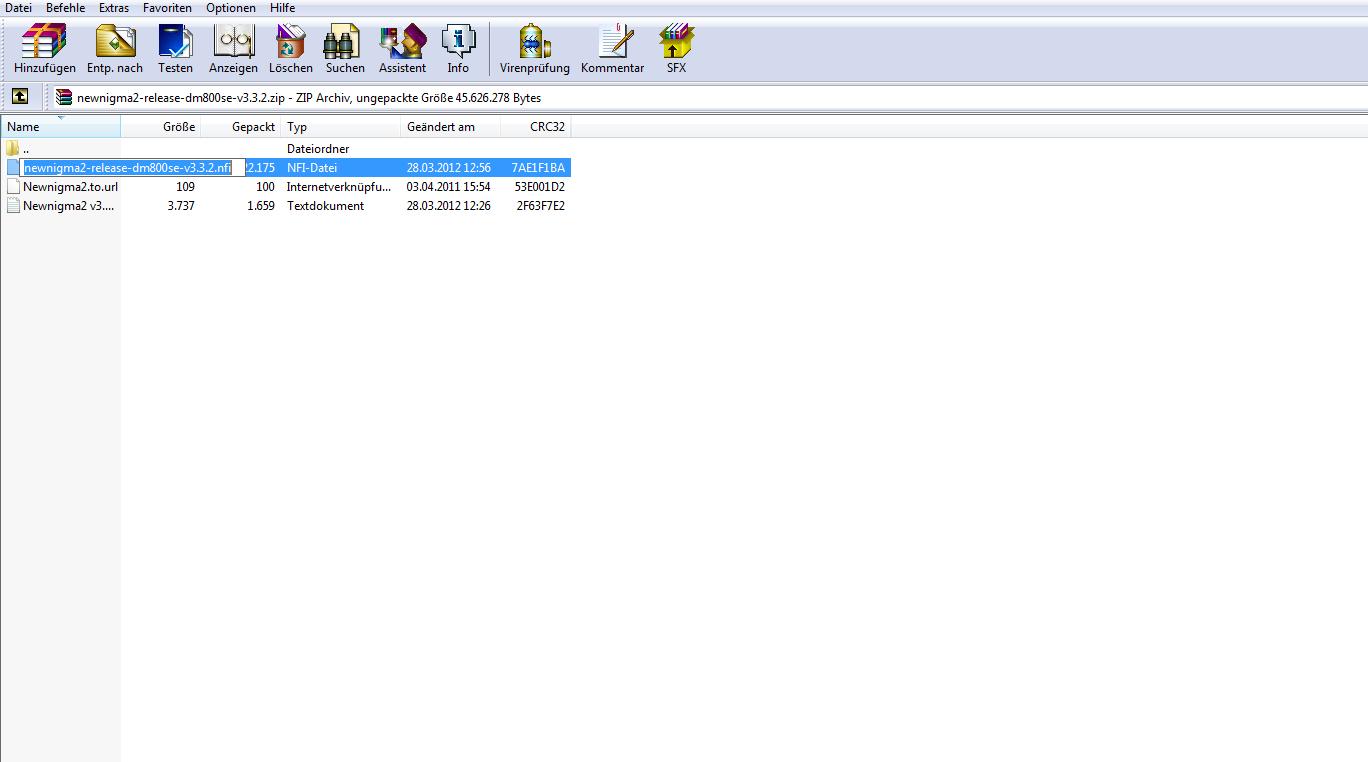This screenshot has height=762, width=1368.
Task: Run Testen on the archive
Action: click(175, 49)
